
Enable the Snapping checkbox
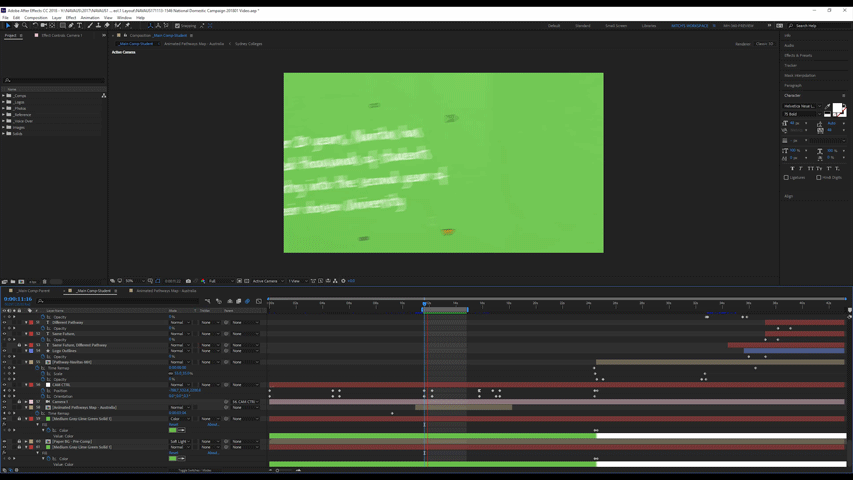click(x=177, y=26)
